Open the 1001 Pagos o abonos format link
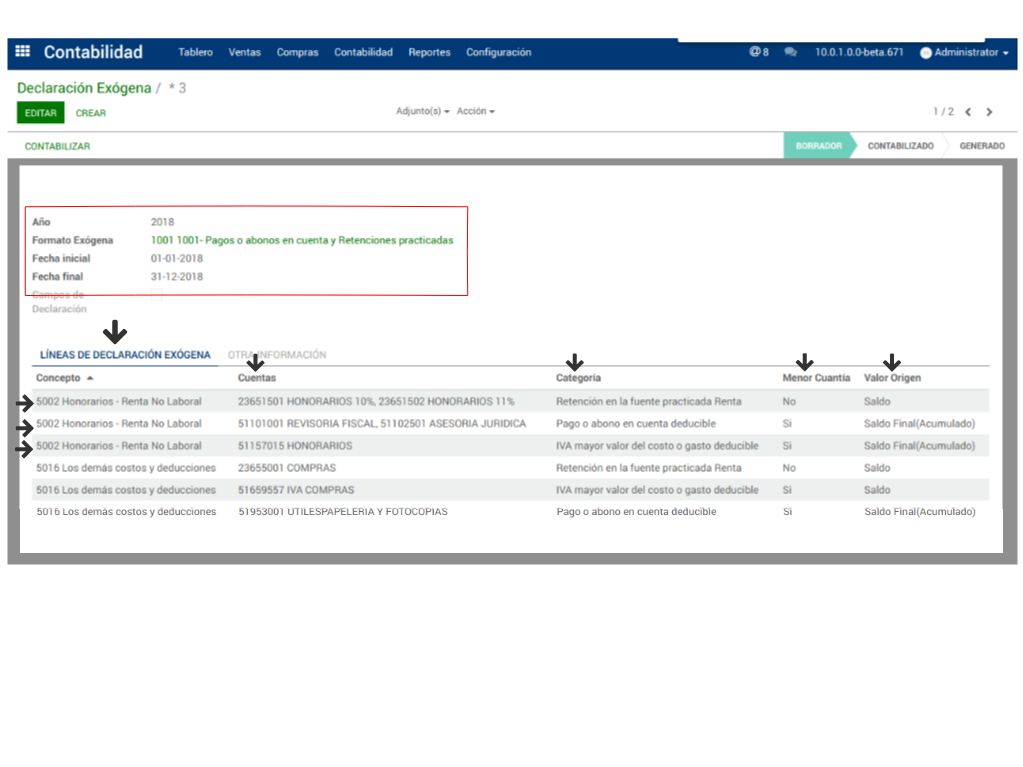This screenshot has height=767, width=1023. click(301, 240)
